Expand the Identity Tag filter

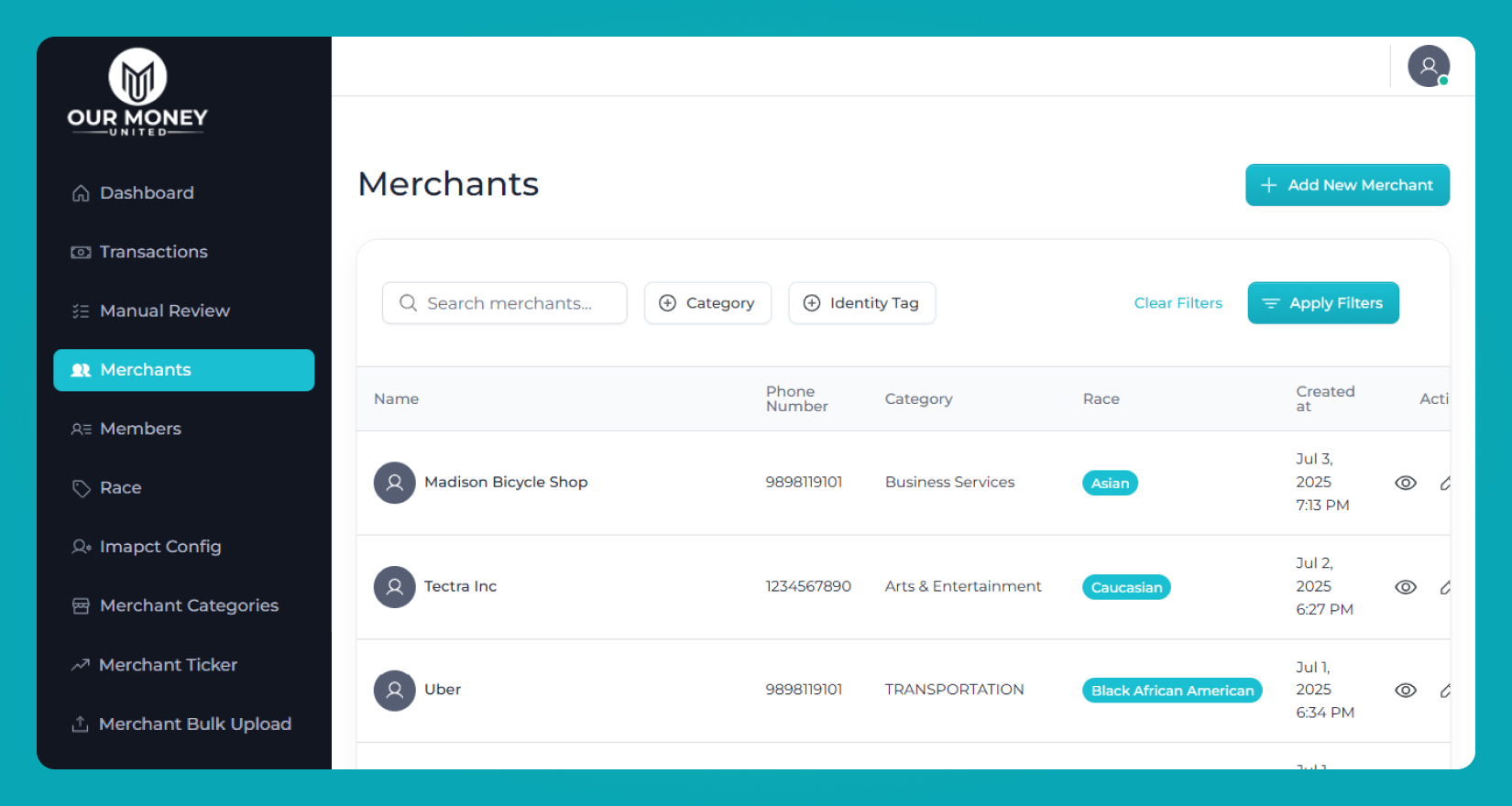pyautogui.click(x=861, y=303)
